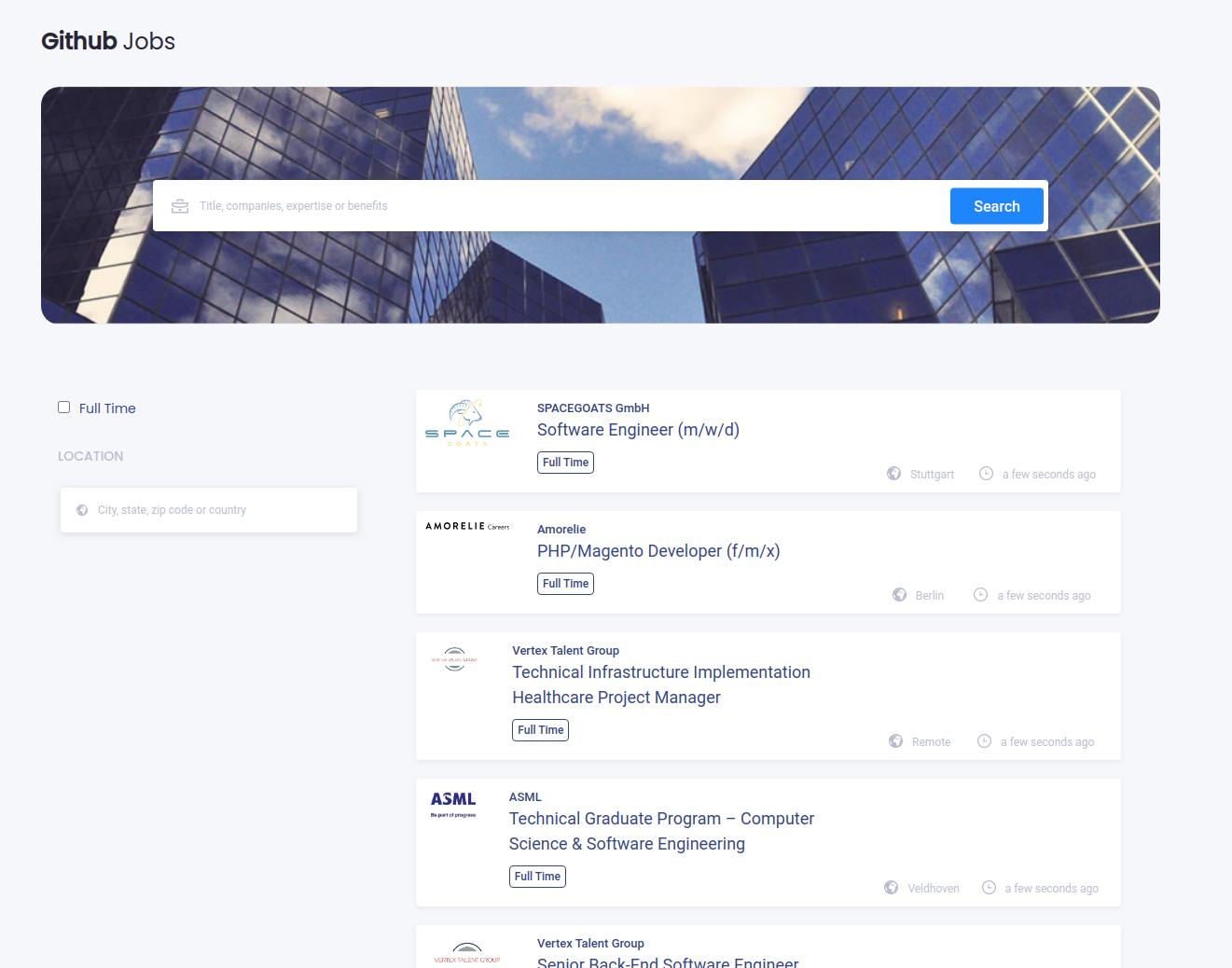Click the globe icon beside Stuttgart
The image size is (1232, 968).
pyautogui.click(x=893, y=474)
